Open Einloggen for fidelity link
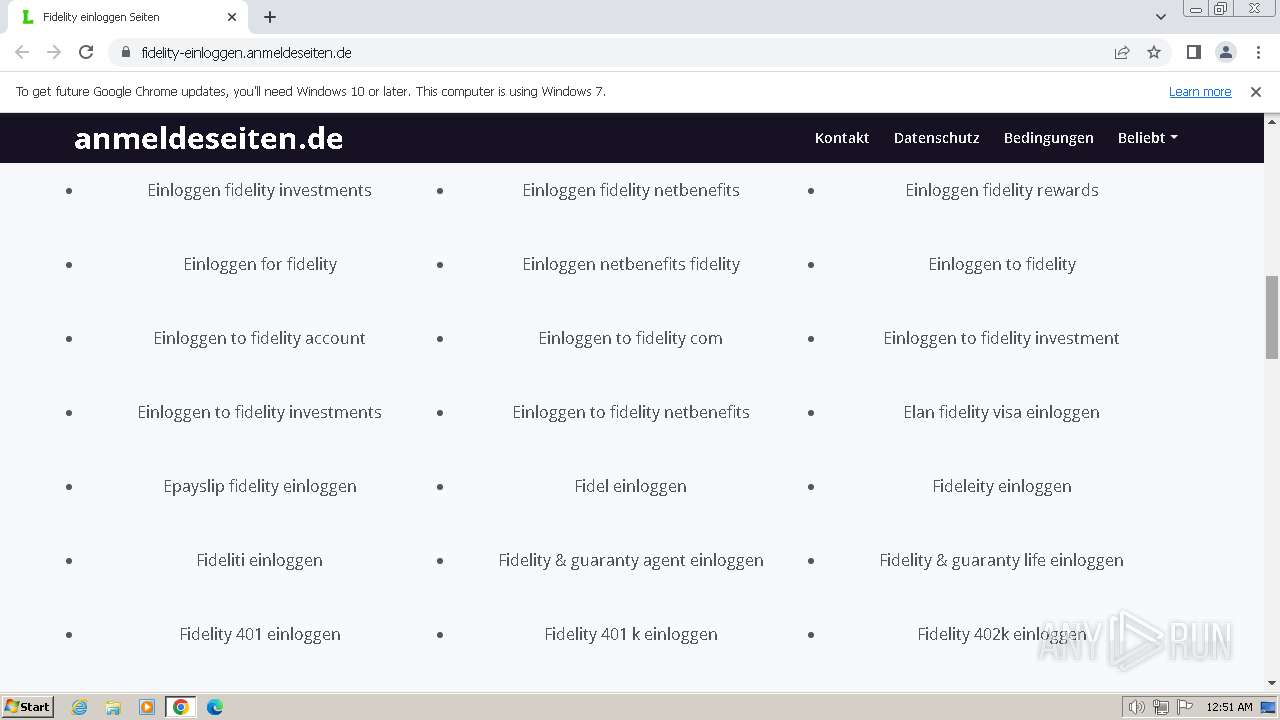Viewport: 1280px width, 720px height. (260, 264)
